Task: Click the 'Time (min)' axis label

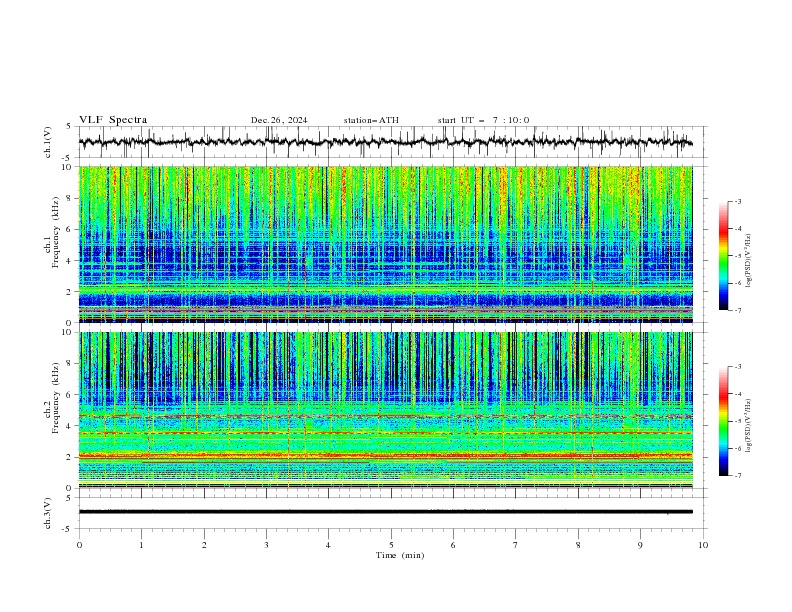Action: coord(400,555)
